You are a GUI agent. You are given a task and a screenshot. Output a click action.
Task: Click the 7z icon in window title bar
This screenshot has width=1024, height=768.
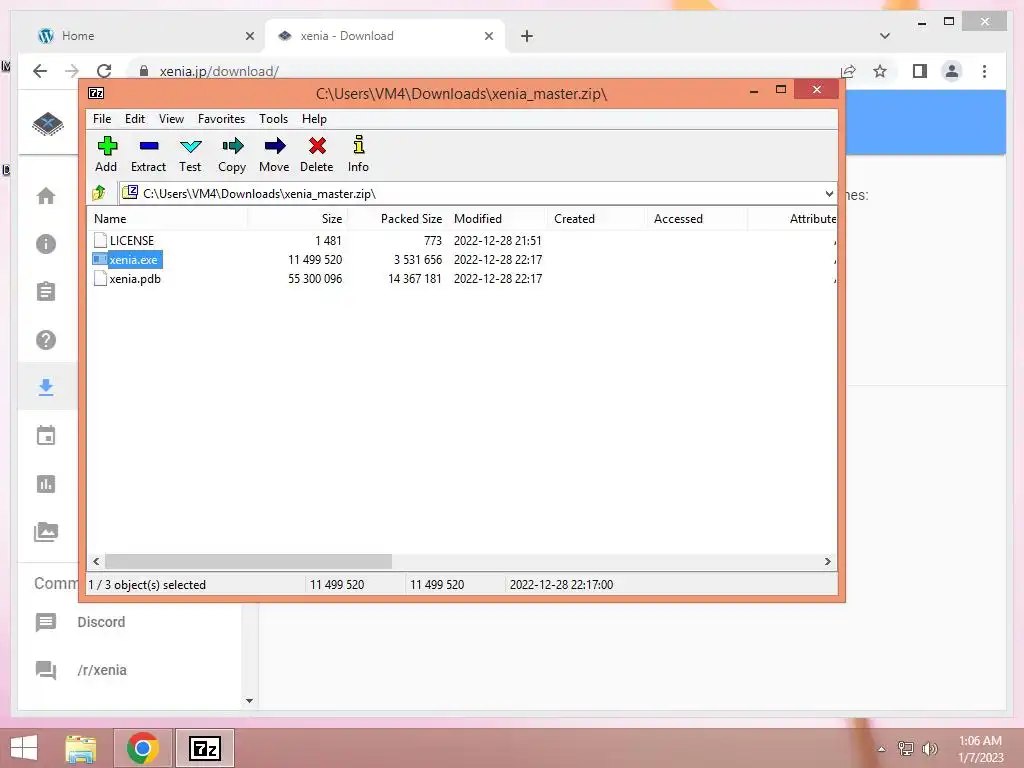[x=96, y=93]
